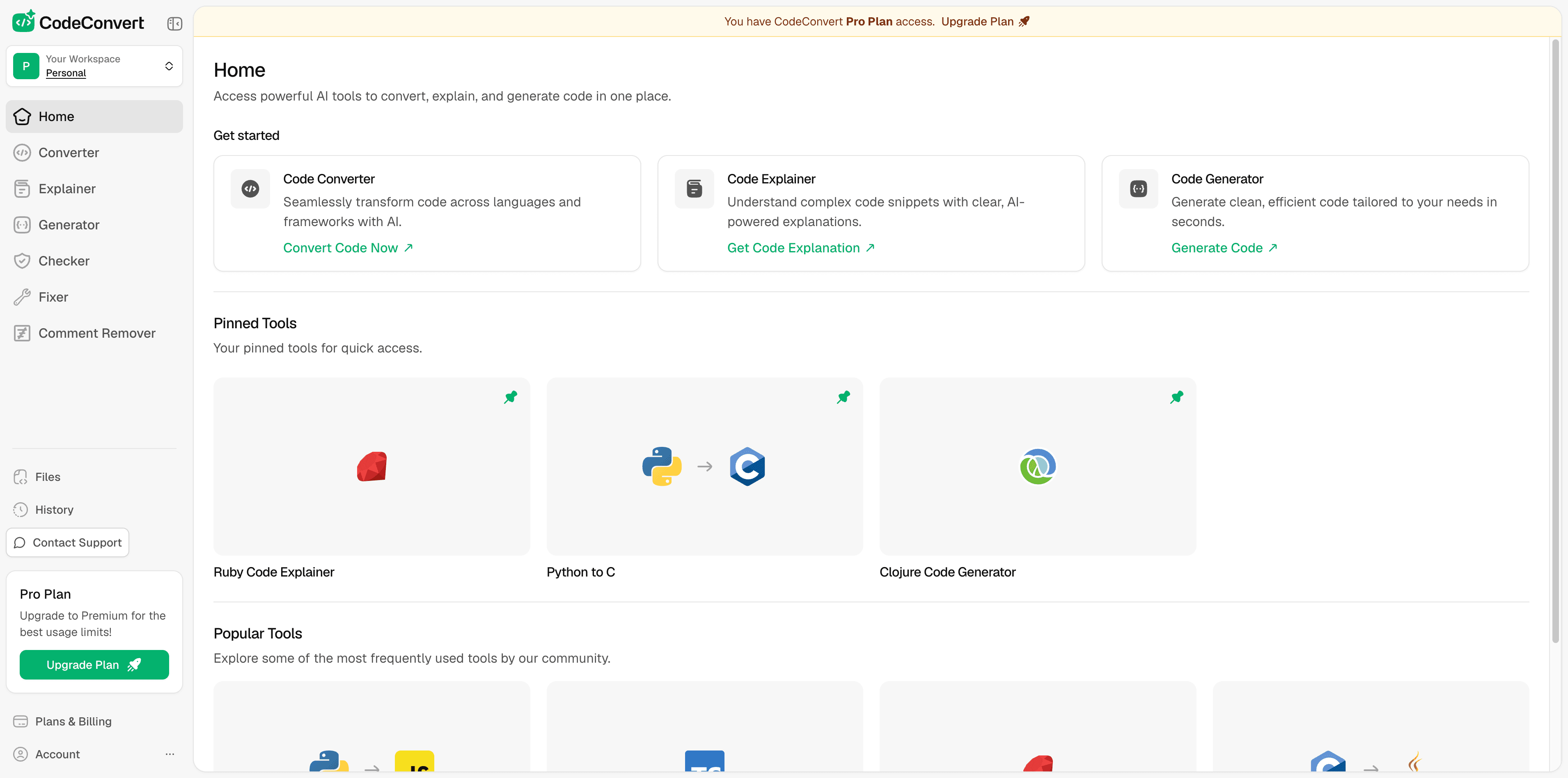Viewport: 1568px width, 778px height.
Task: Open Files from the sidebar
Action: click(94, 477)
